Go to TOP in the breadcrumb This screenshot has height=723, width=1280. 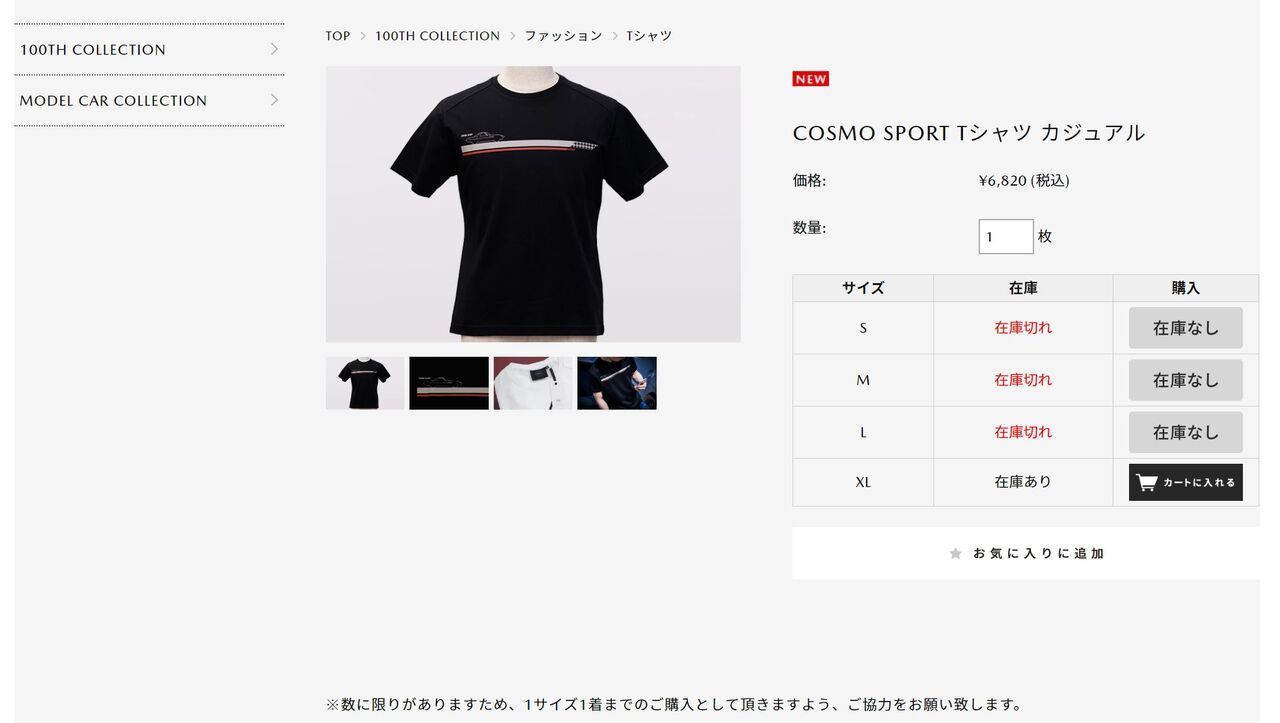tap(338, 36)
